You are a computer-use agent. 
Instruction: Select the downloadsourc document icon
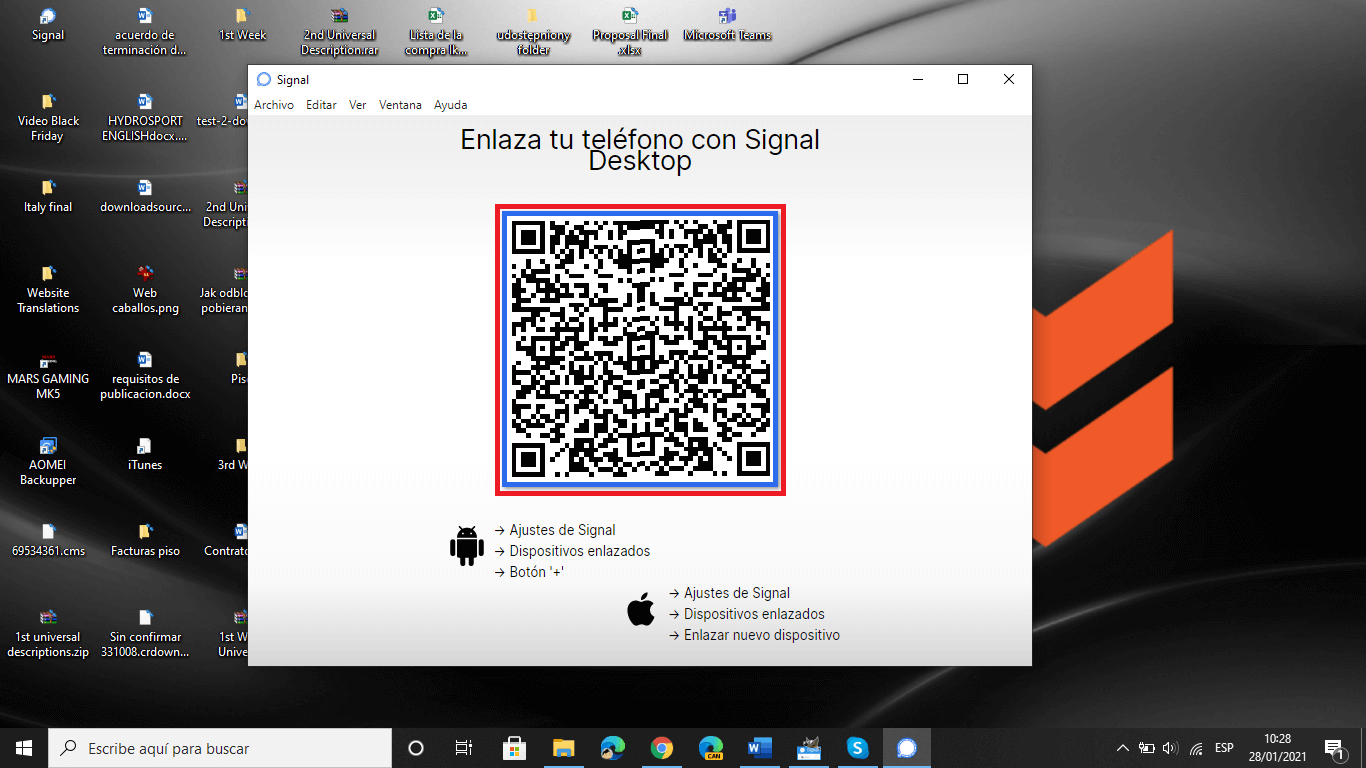[145, 196]
